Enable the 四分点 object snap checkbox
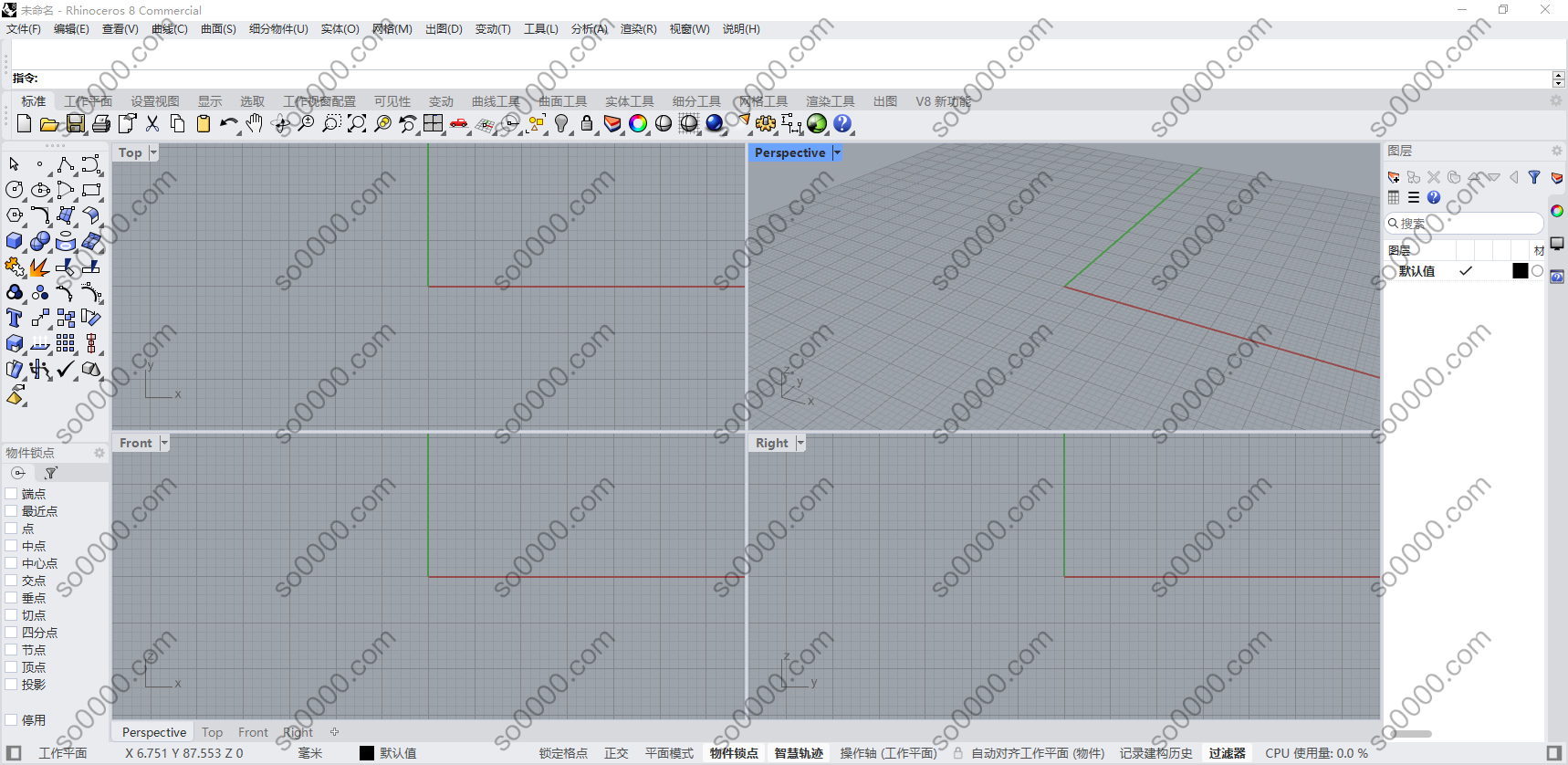Image resolution: width=1568 pixels, height=765 pixels. (11, 633)
